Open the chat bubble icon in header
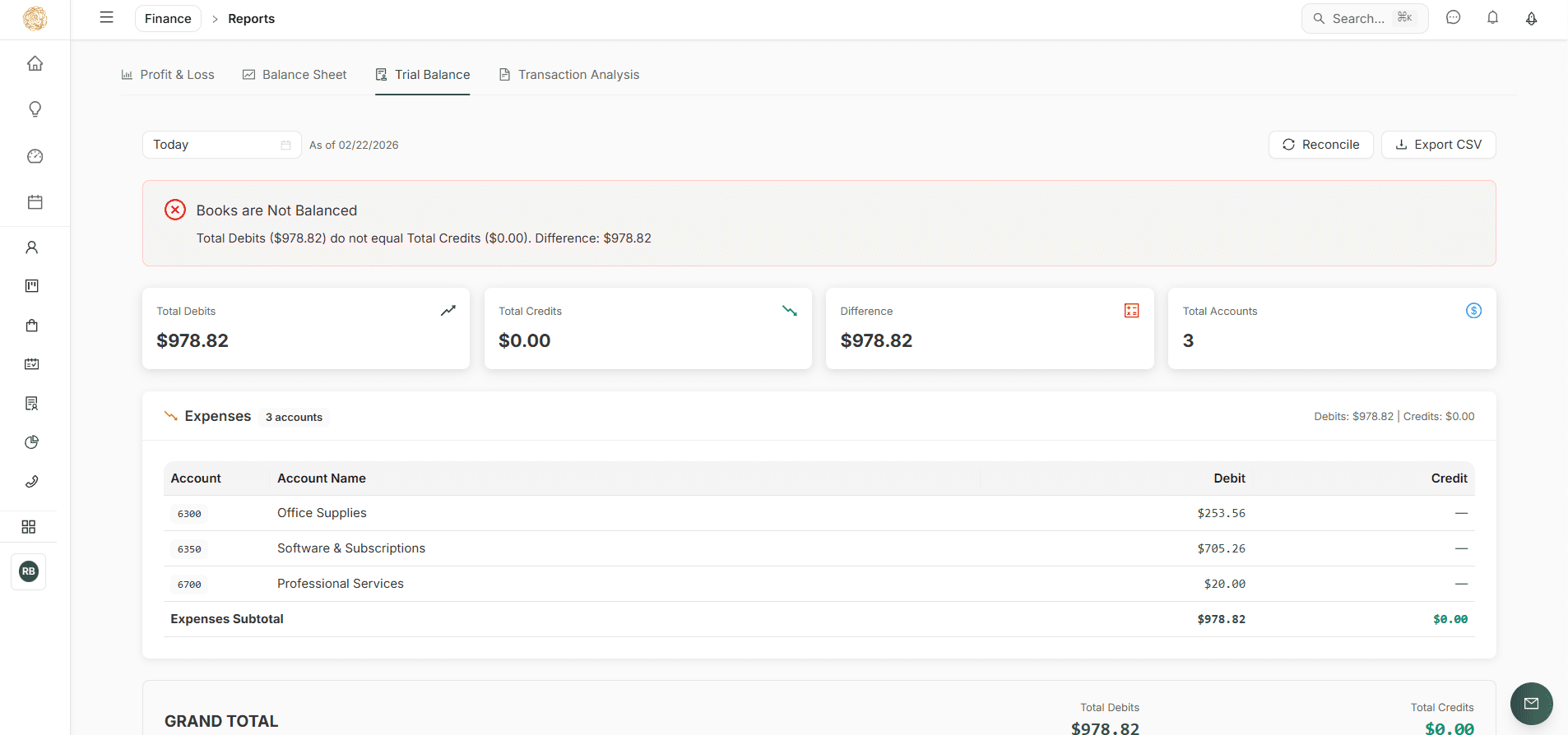Screen dimensions: 1568x735 [x=1454, y=18]
